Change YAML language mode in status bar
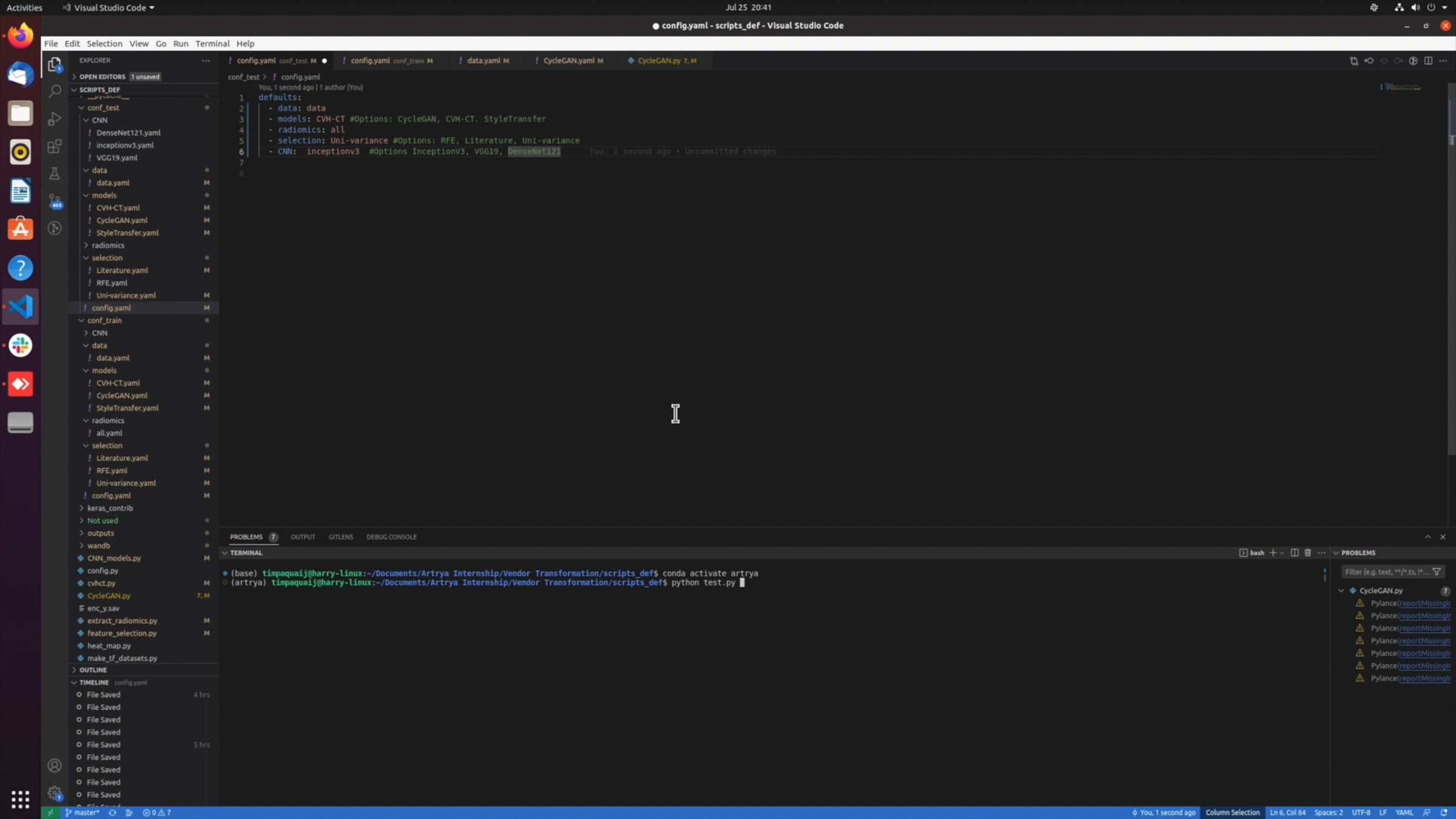The image size is (1456, 819). coord(1404,813)
